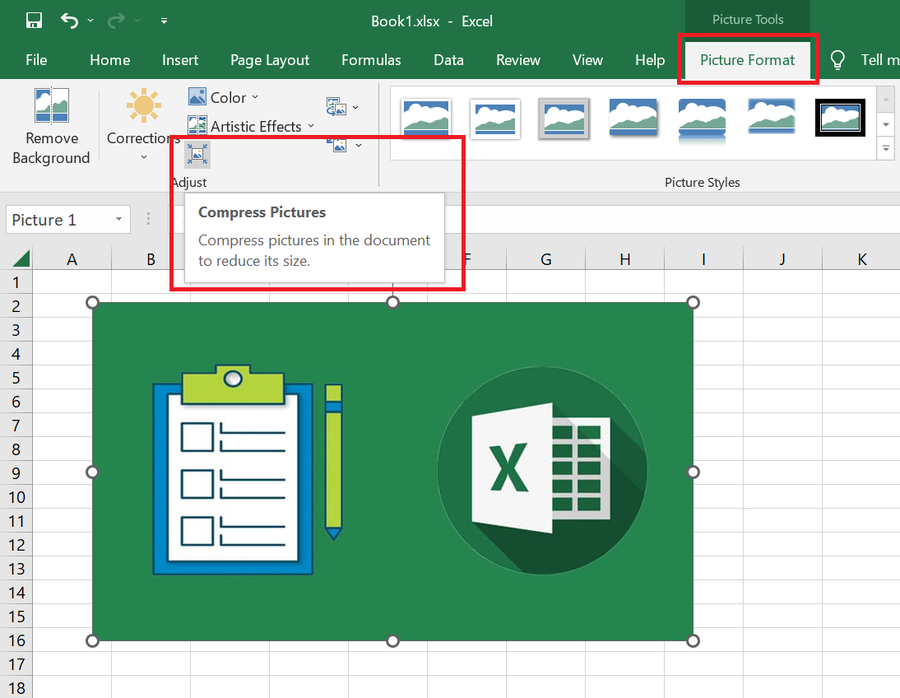Apply the first picture style thumbnail
The height and width of the screenshot is (698, 900).
point(426,118)
